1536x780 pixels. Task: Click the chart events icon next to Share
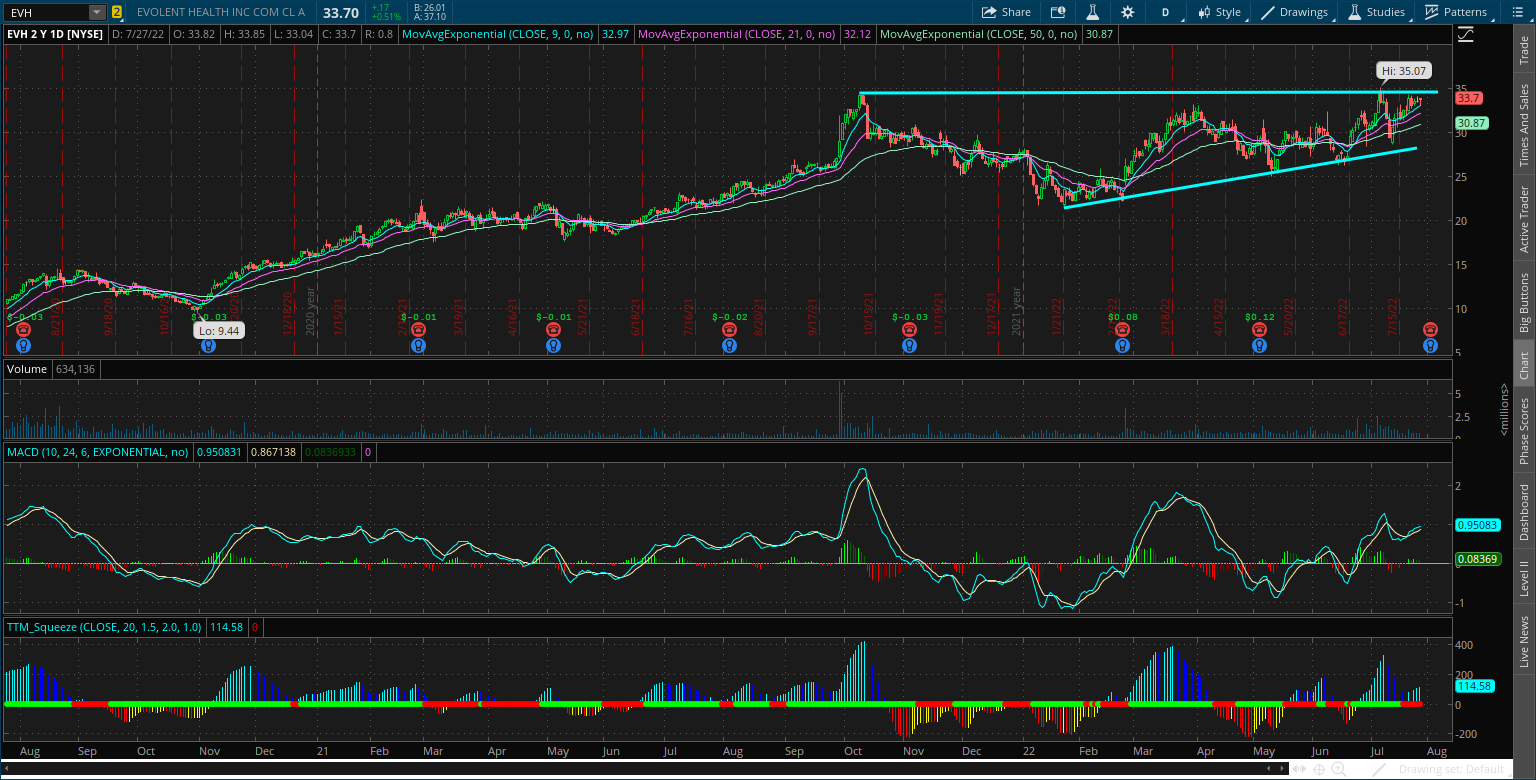click(1058, 12)
